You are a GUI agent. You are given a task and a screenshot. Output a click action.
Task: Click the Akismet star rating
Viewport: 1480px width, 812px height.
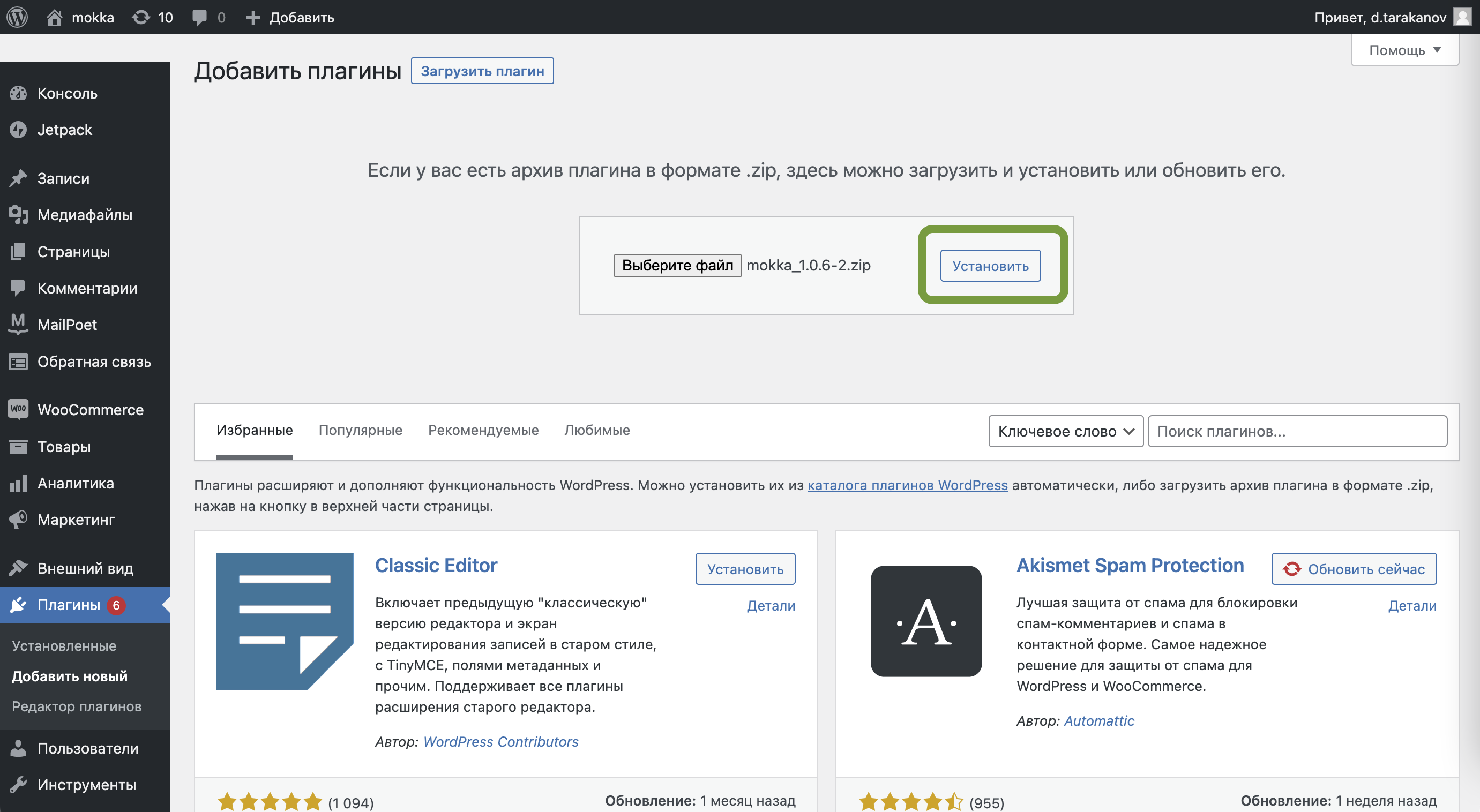tap(910, 802)
